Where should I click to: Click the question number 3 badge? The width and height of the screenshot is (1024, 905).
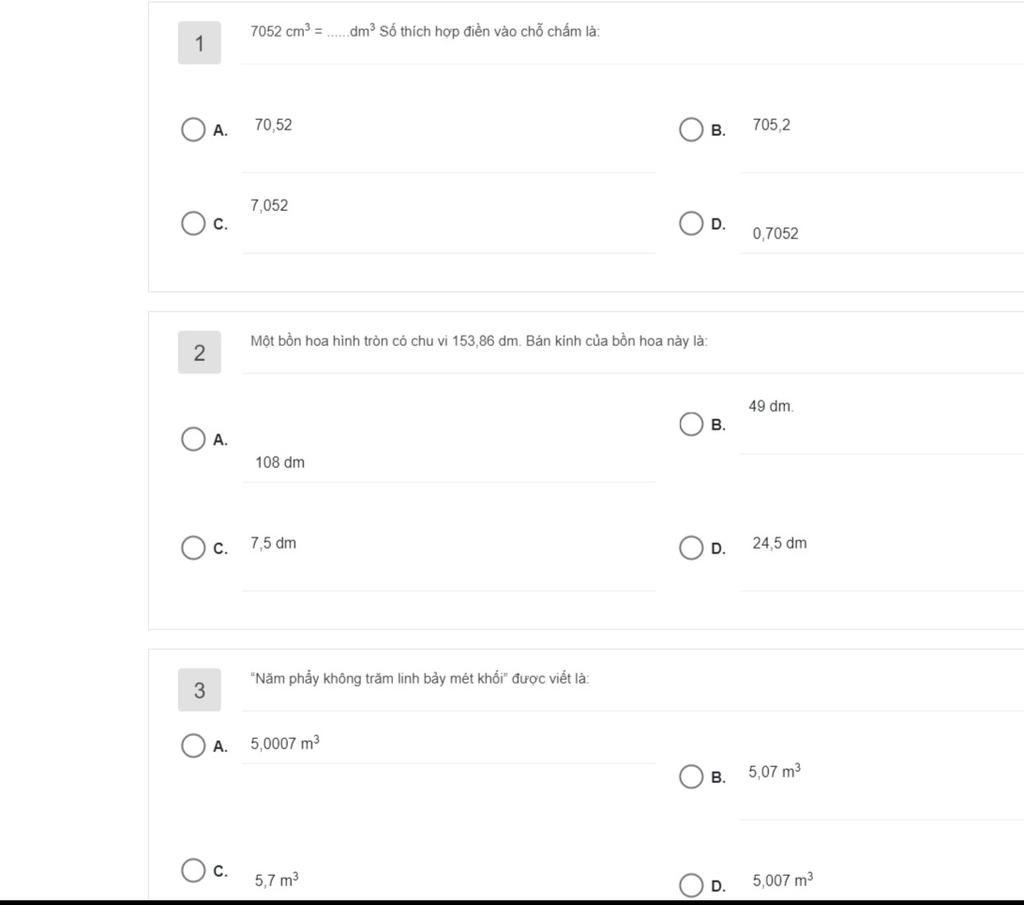(199, 690)
